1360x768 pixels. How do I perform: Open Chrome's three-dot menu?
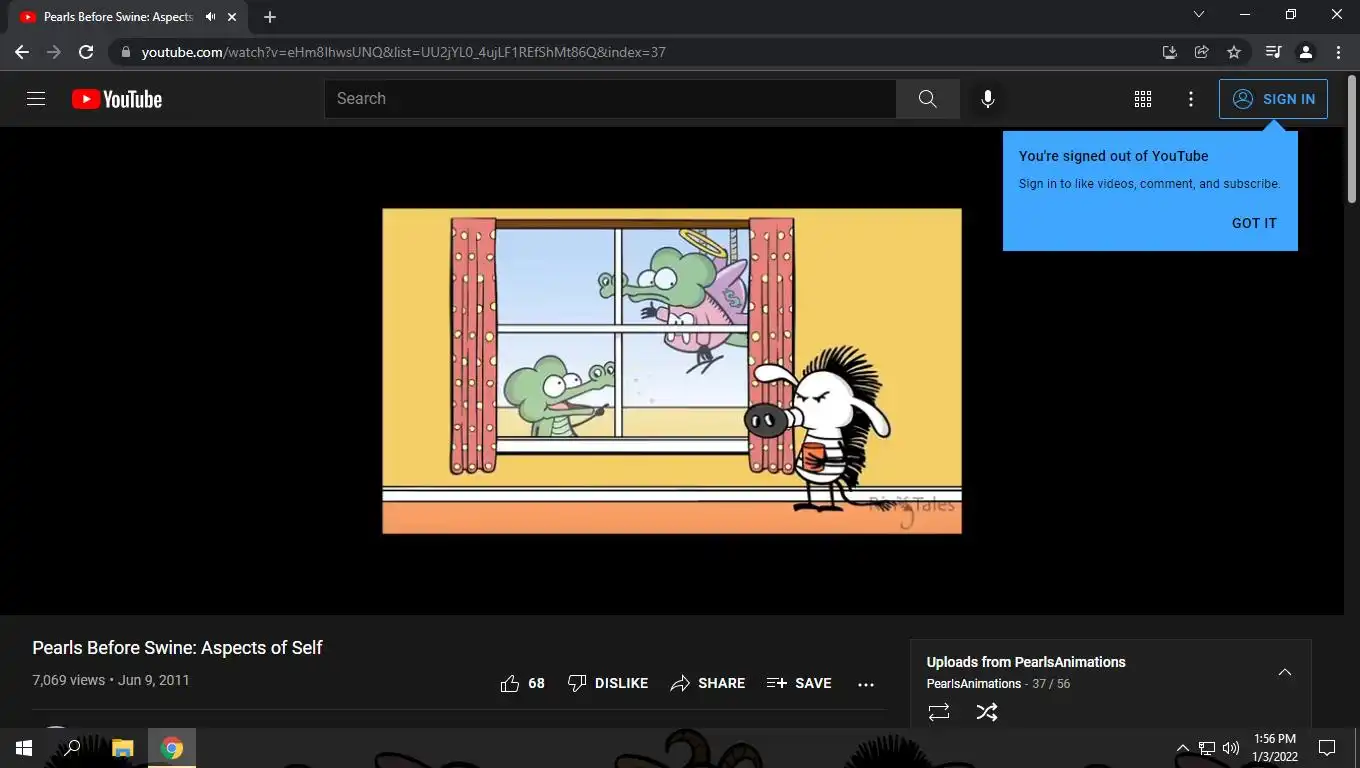1338,52
